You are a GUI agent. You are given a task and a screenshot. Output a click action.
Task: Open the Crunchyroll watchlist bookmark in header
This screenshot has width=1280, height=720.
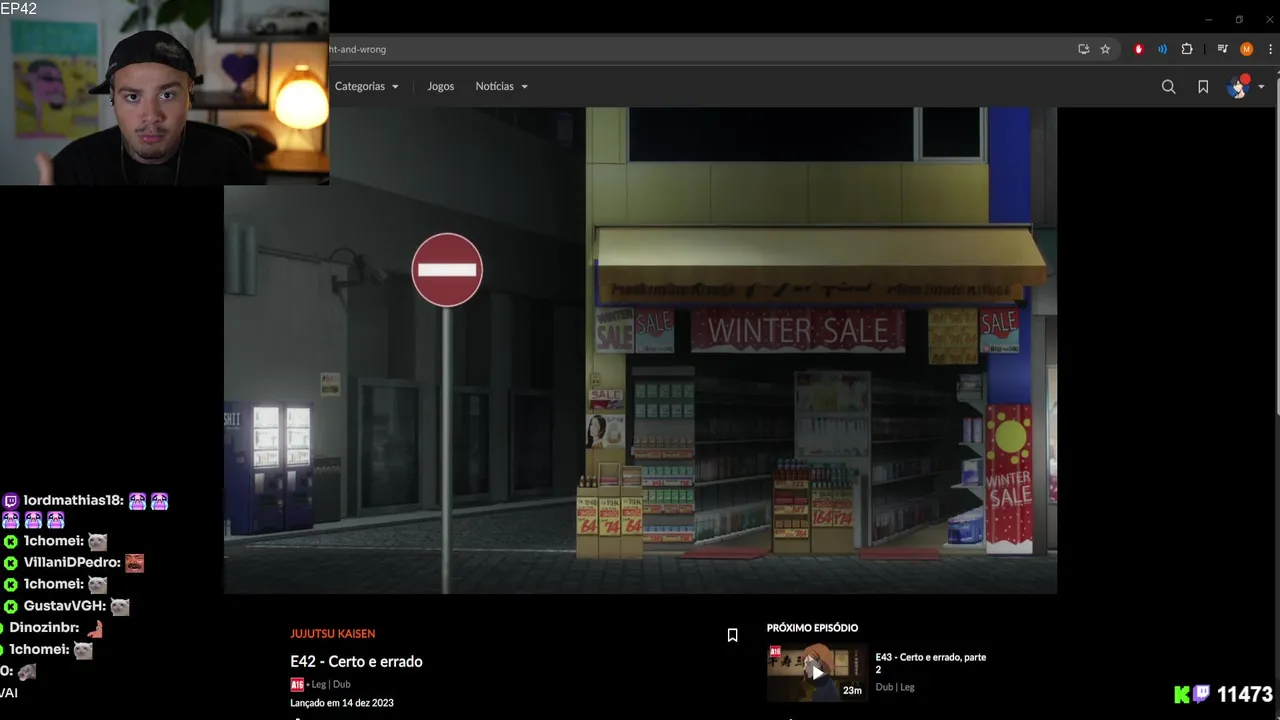click(1203, 87)
